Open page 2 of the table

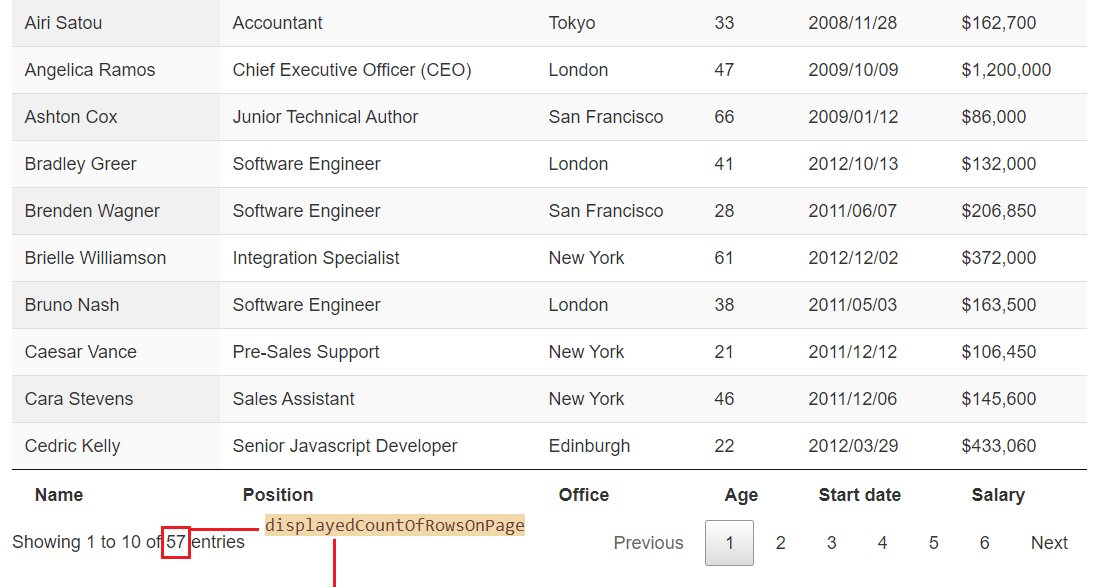tap(780, 542)
